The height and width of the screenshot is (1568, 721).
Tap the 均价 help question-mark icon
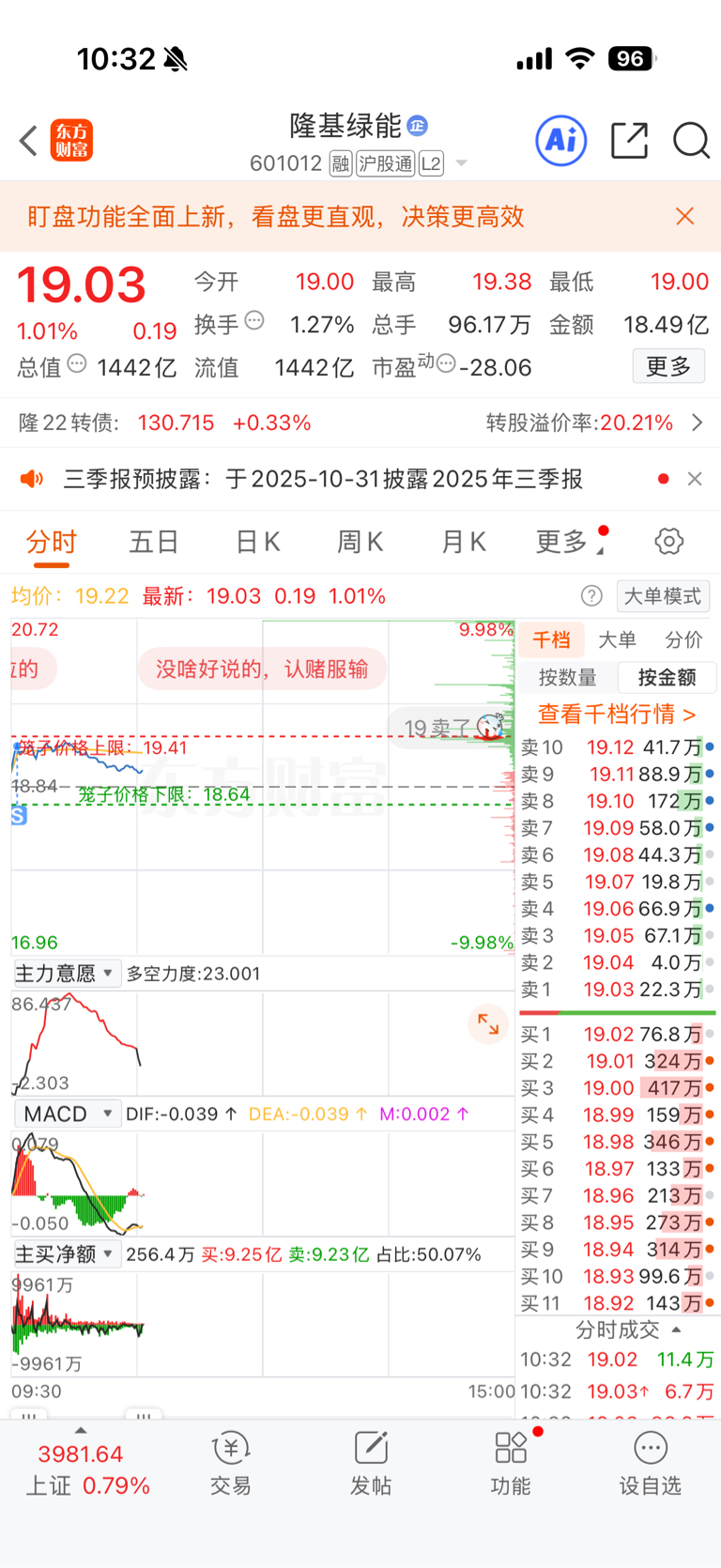coord(591,596)
